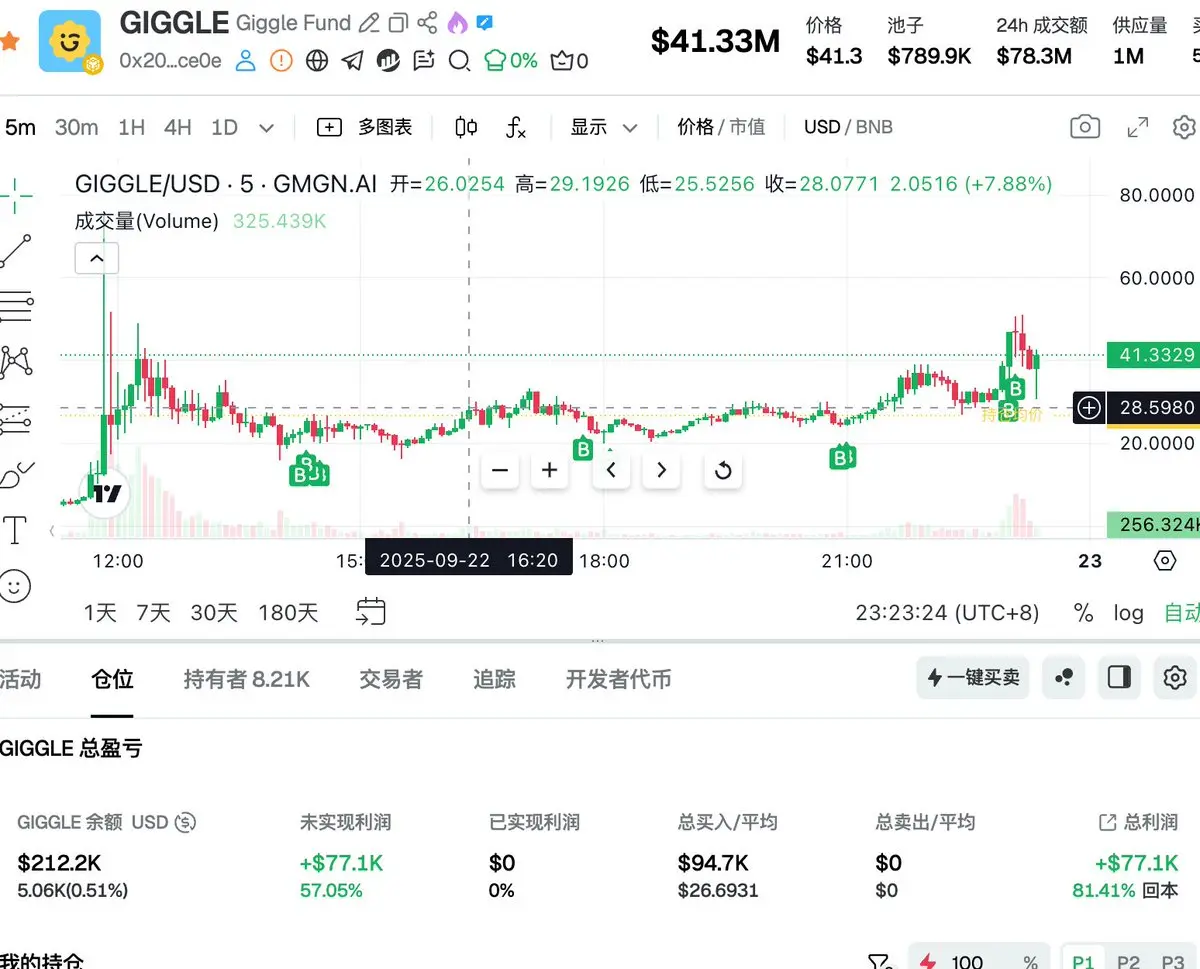Screen dimensions: 1200x969
Task: Select 4H timeframe
Action: [x=177, y=127]
